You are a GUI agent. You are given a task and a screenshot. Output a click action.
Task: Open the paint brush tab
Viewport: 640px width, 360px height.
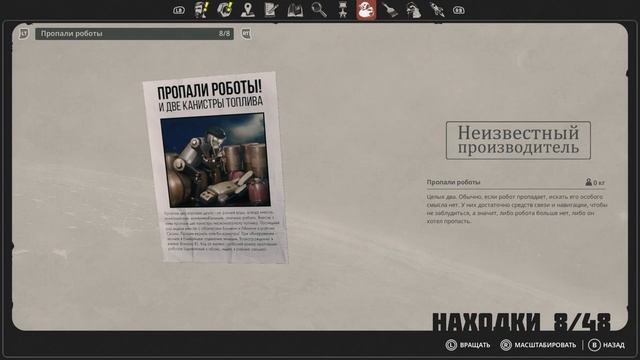pyautogui.click(x=390, y=10)
